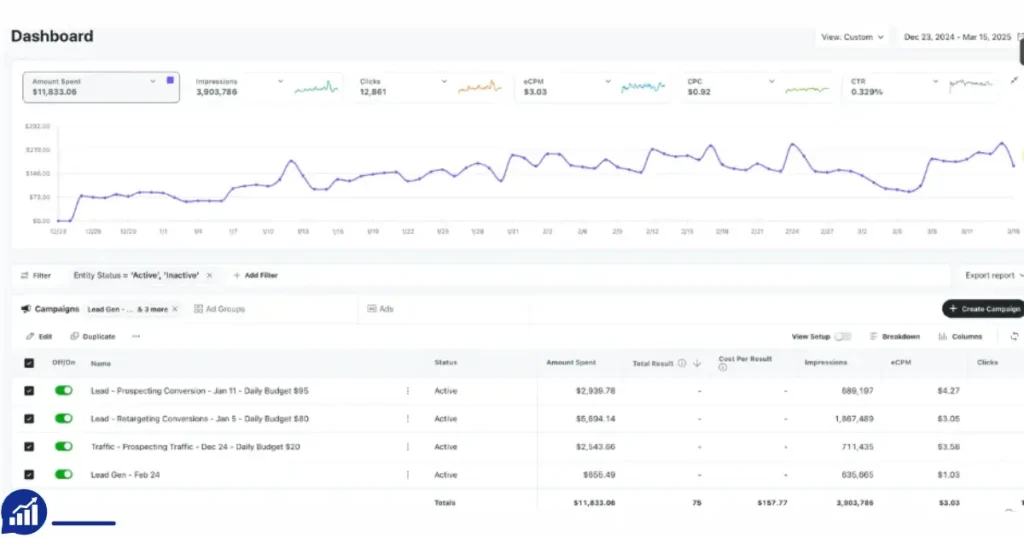Open the Clicks metric dropdown
Image resolution: width=1024 pixels, height=538 pixels.
point(444,82)
